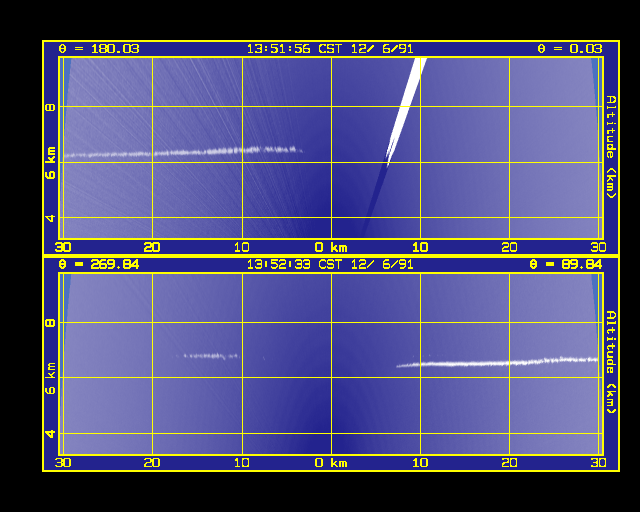
Task: Click the θ = 89.84 angle label
Action: coord(566,265)
